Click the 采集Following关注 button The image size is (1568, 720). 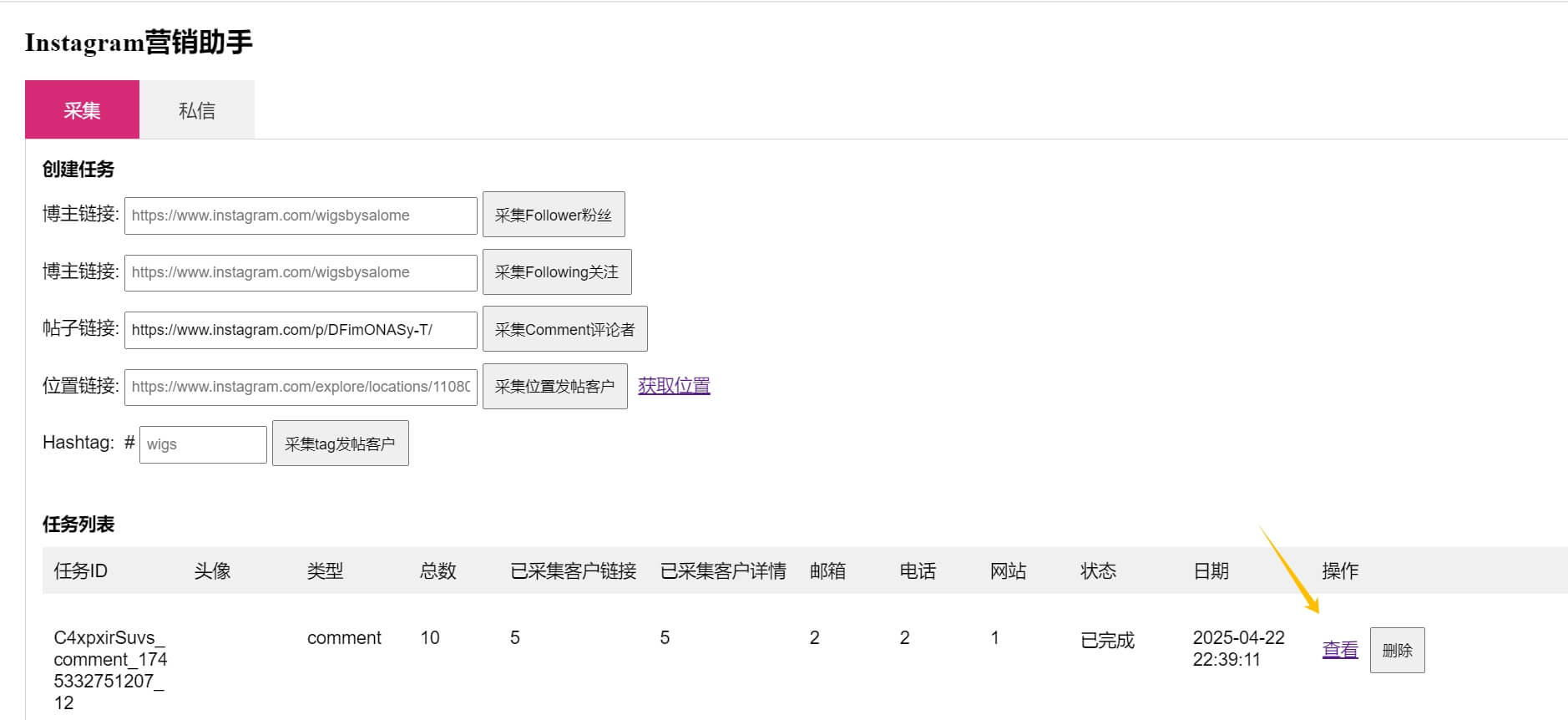click(x=557, y=271)
